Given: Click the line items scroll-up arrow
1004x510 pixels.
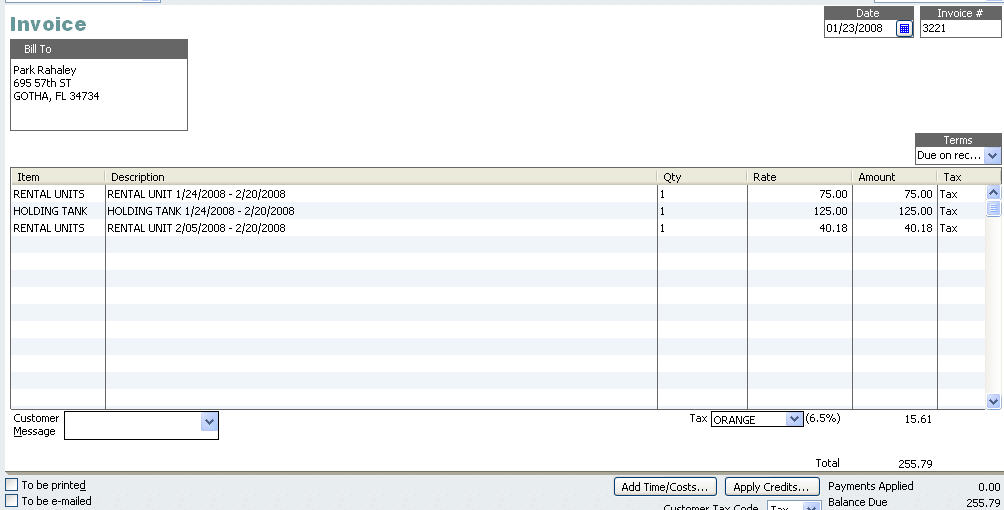Looking at the screenshot, I should coord(993,193).
